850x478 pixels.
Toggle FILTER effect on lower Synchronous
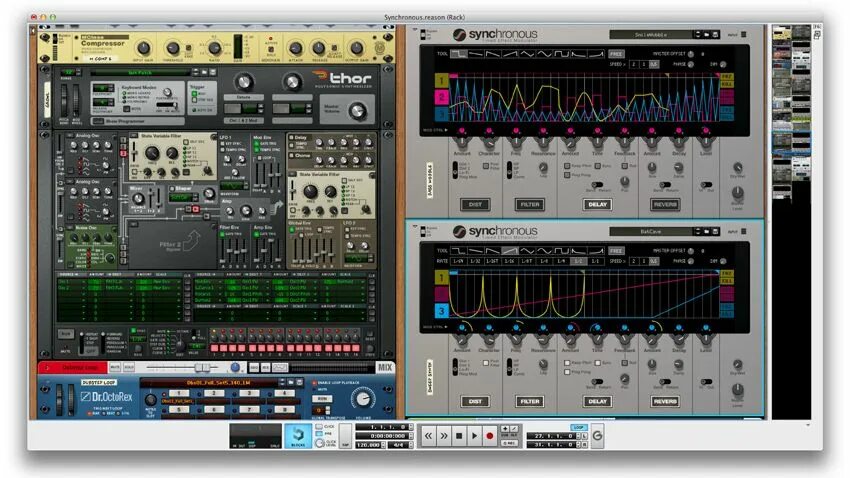click(530, 401)
